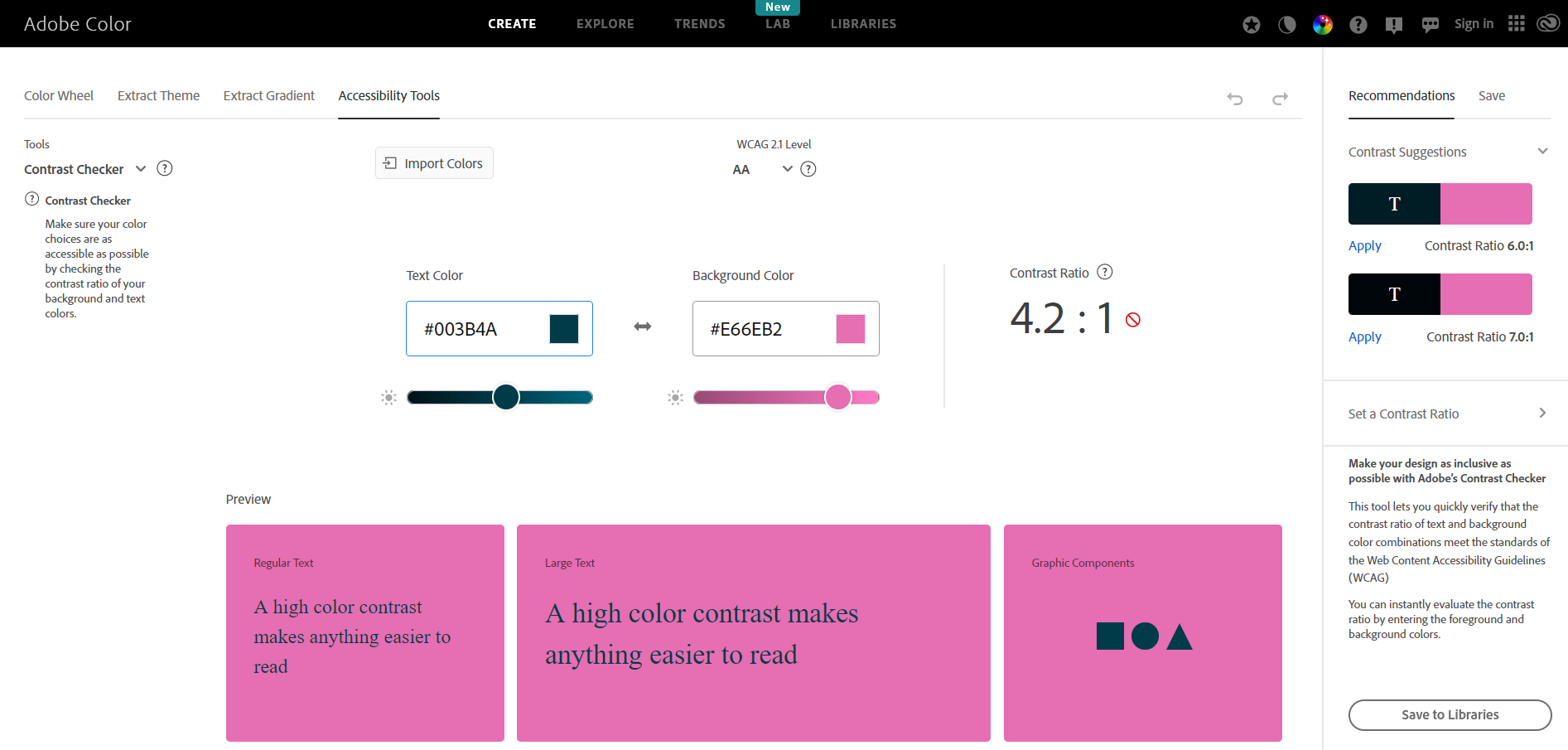Click the background color pink swatch
Image resolution: width=1568 pixels, height=750 pixels.
click(x=850, y=329)
